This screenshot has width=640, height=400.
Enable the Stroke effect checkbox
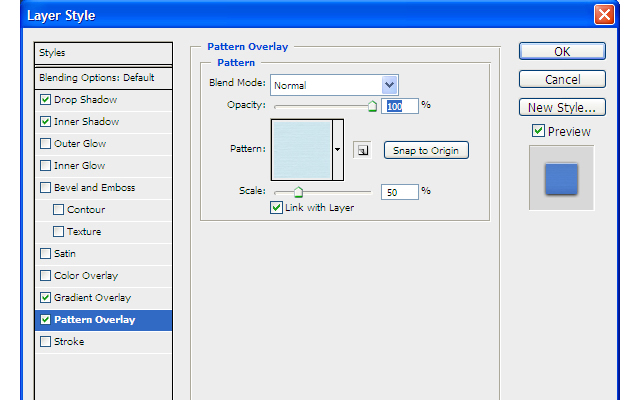[x=45, y=342]
